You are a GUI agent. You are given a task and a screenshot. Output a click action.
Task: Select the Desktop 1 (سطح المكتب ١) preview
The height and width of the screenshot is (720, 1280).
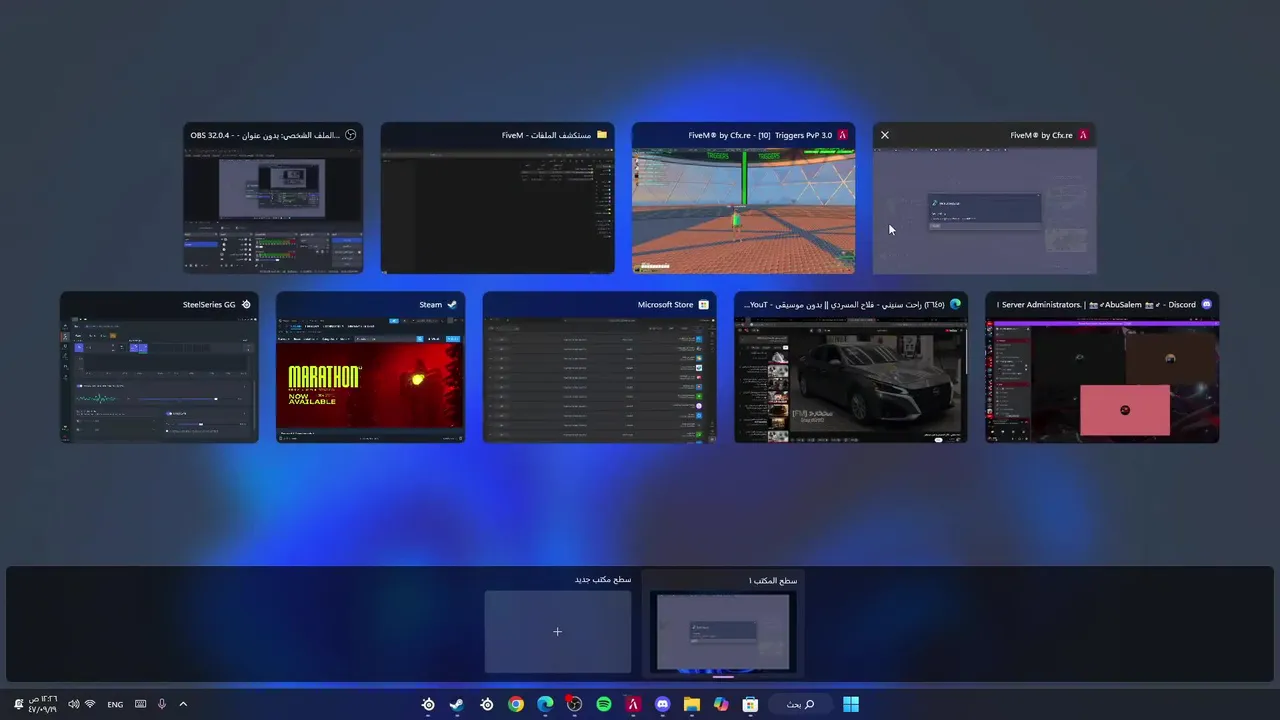tap(723, 631)
